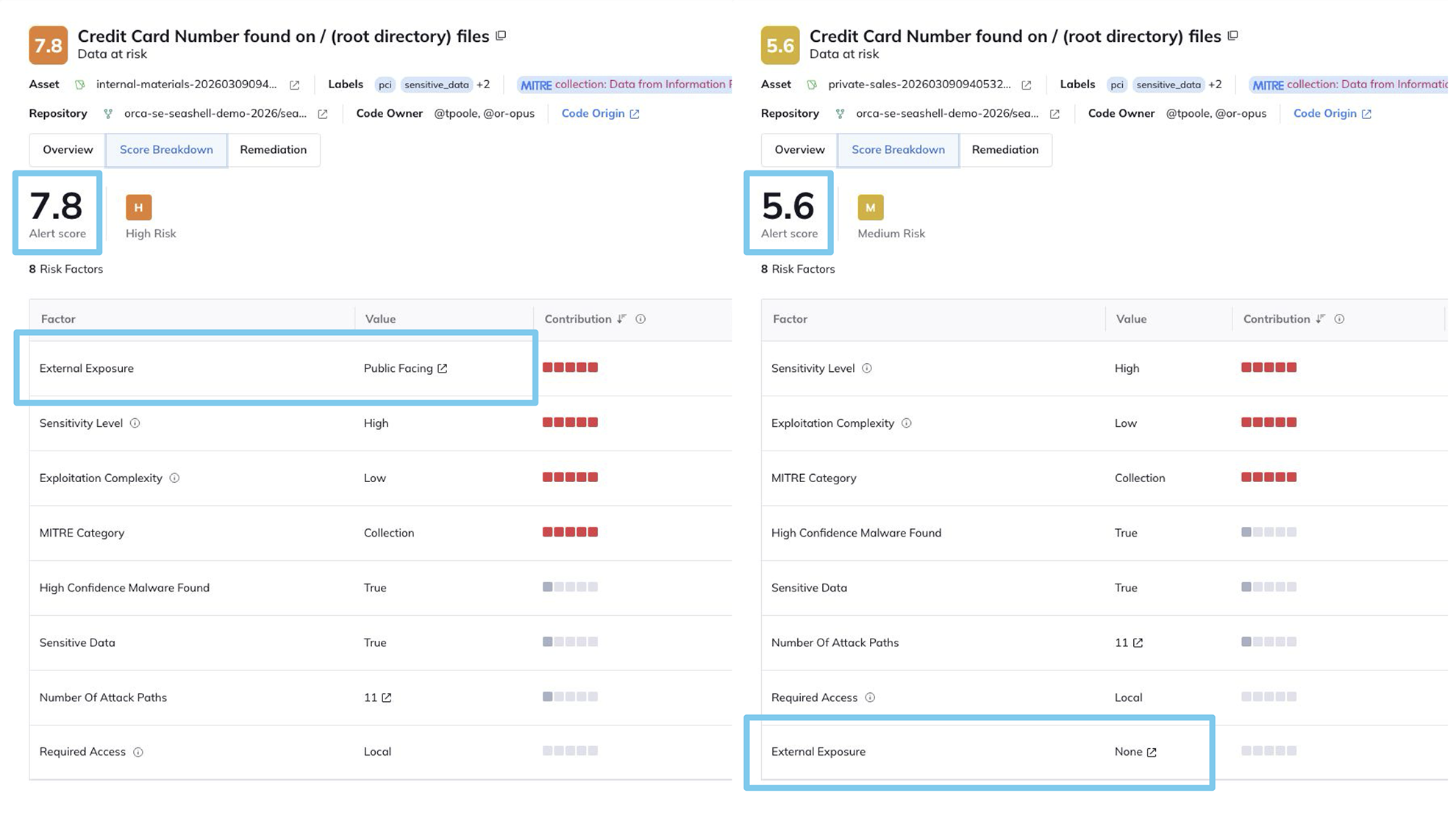1456x818 pixels.
Task: Click orange 7.8 score badge beside title
Action: pos(49,46)
